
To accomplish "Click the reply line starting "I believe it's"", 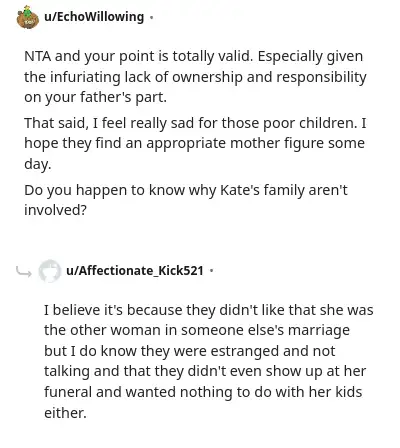I will 209,310.
